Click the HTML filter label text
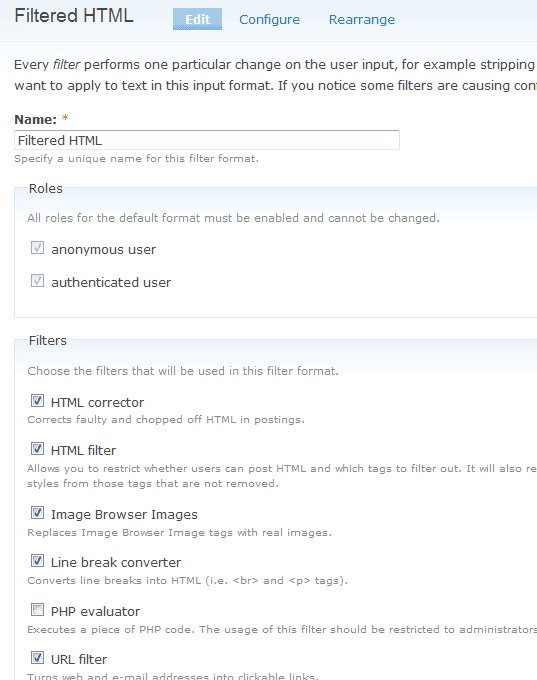The width and height of the screenshot is (537, 680). [x=83, y=451]
